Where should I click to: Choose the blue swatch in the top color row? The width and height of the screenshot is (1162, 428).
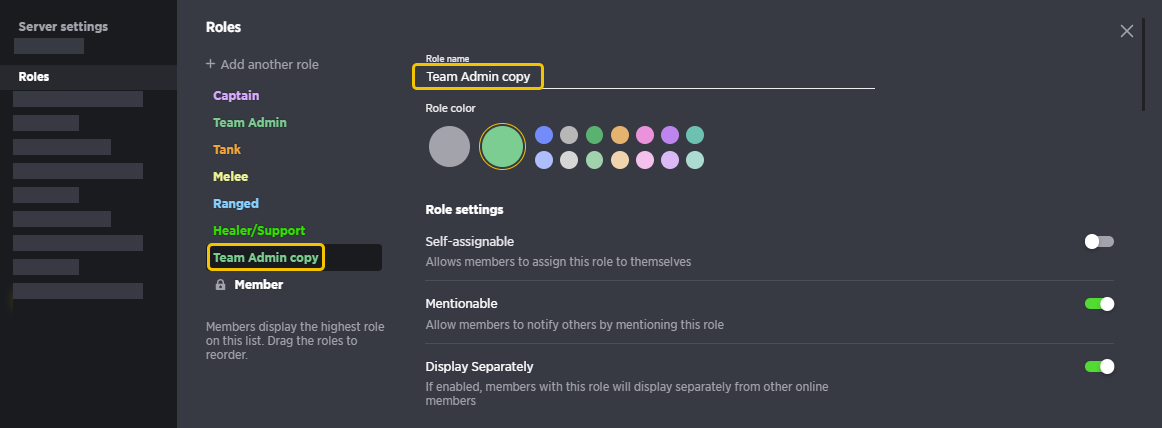click(x=544, y=135)
